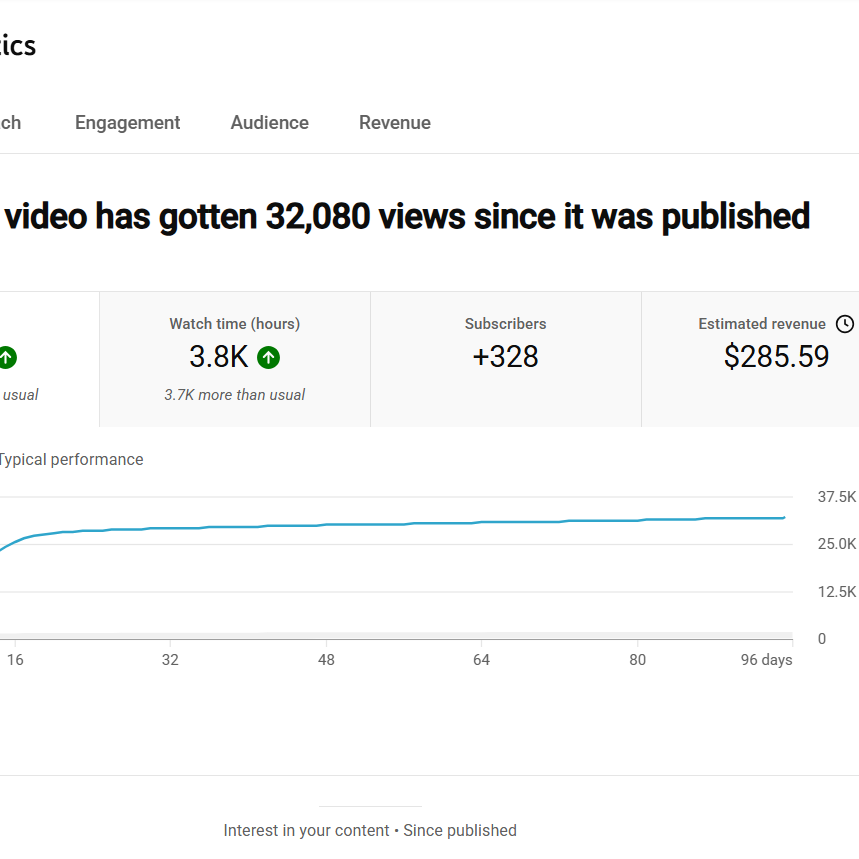Screen dimensions: 859x859
Task: Click the 64 day marker on chart axis
Action: tap(481, 660)
